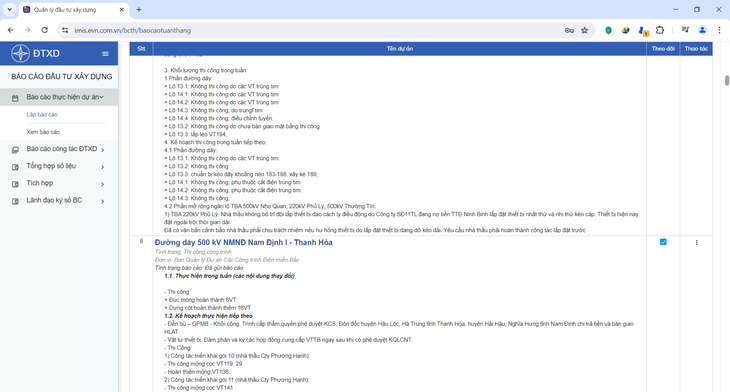Uncheck the Theo dõi checkbox for project 8

coord(663,242)
